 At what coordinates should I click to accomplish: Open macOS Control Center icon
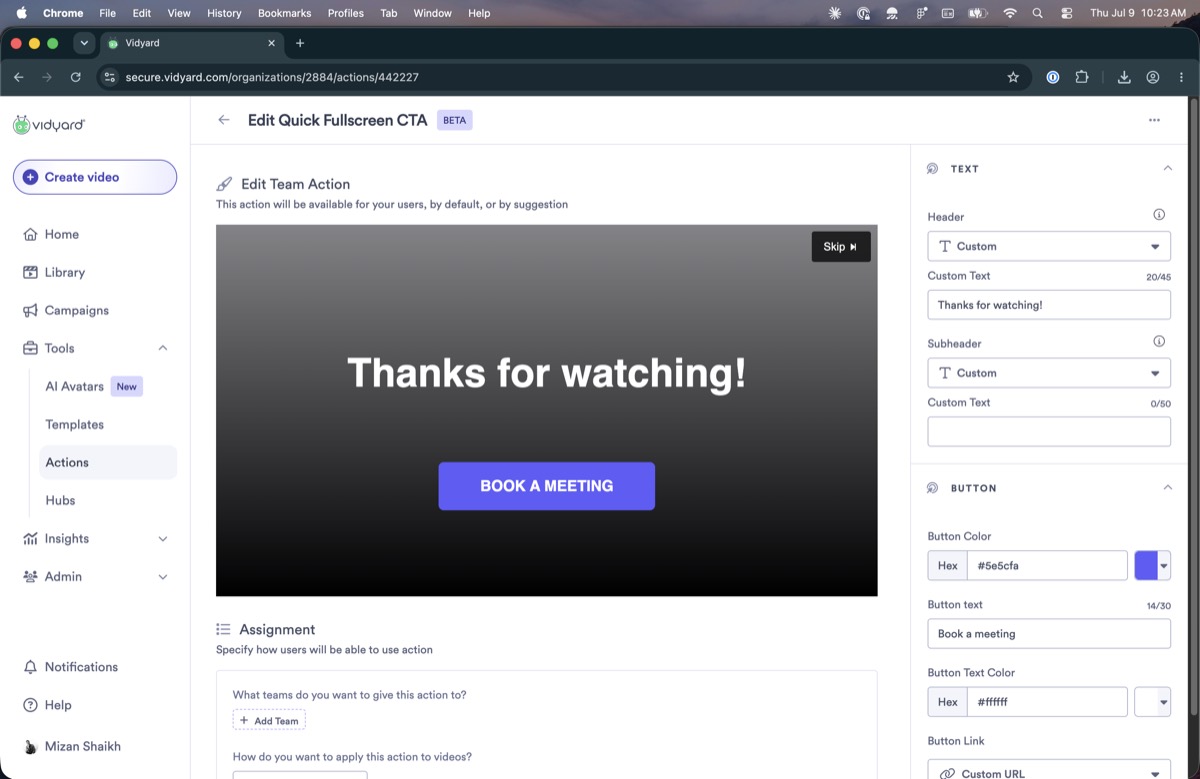point(1066,13)
